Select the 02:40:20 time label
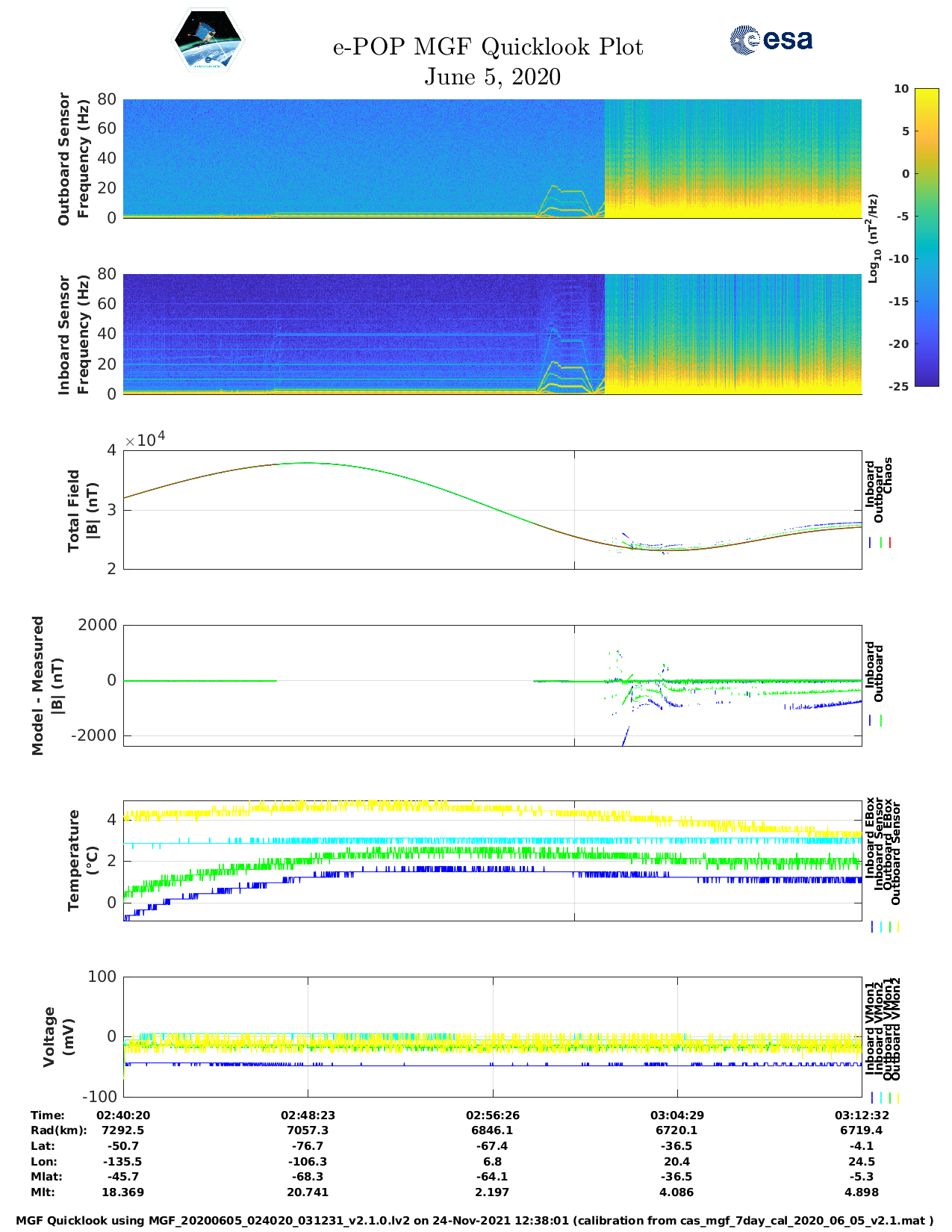The image size is (952, 1232). [123, 1115]
